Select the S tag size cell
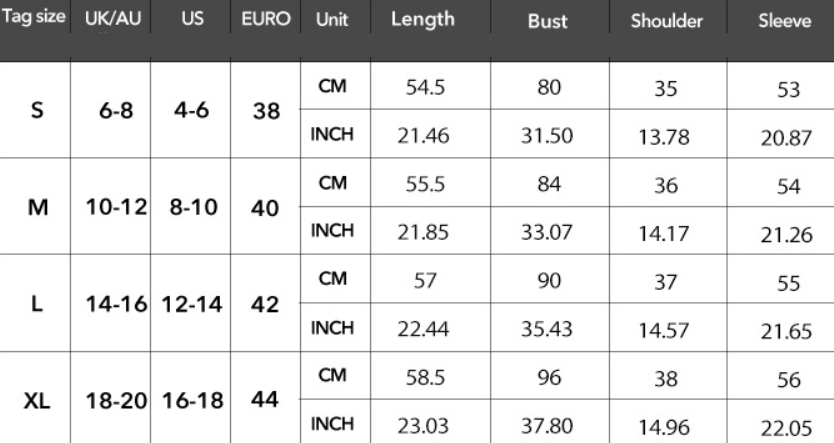This screenshot has width=834, height=443. pyautogui.click(x=37, y=111)
